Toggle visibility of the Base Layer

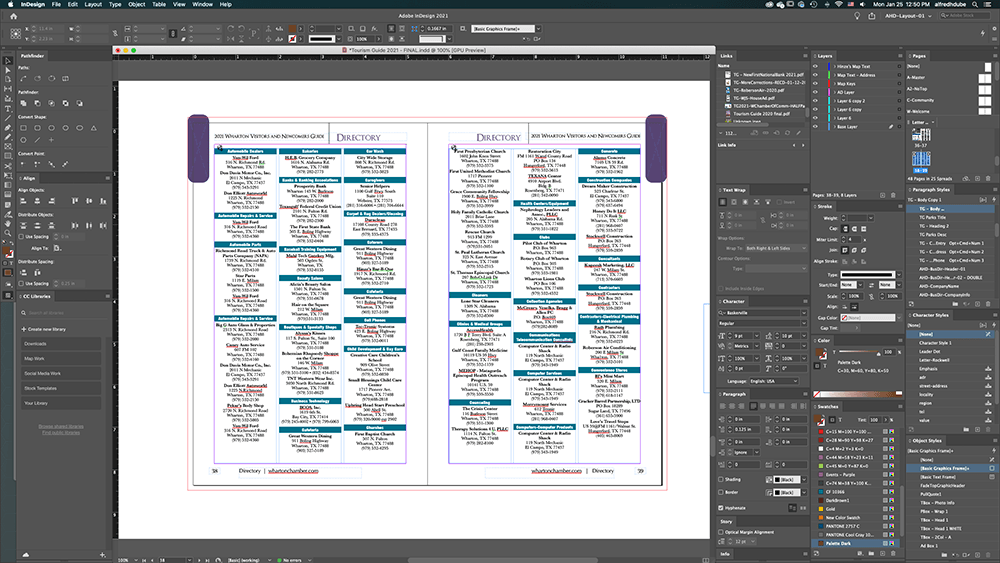[816, 127]
